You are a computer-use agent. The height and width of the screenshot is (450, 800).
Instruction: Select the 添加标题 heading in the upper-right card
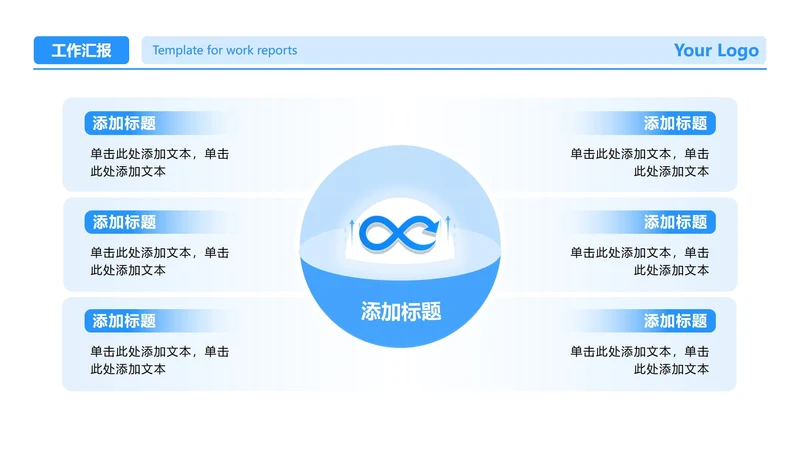coord(675,123)
